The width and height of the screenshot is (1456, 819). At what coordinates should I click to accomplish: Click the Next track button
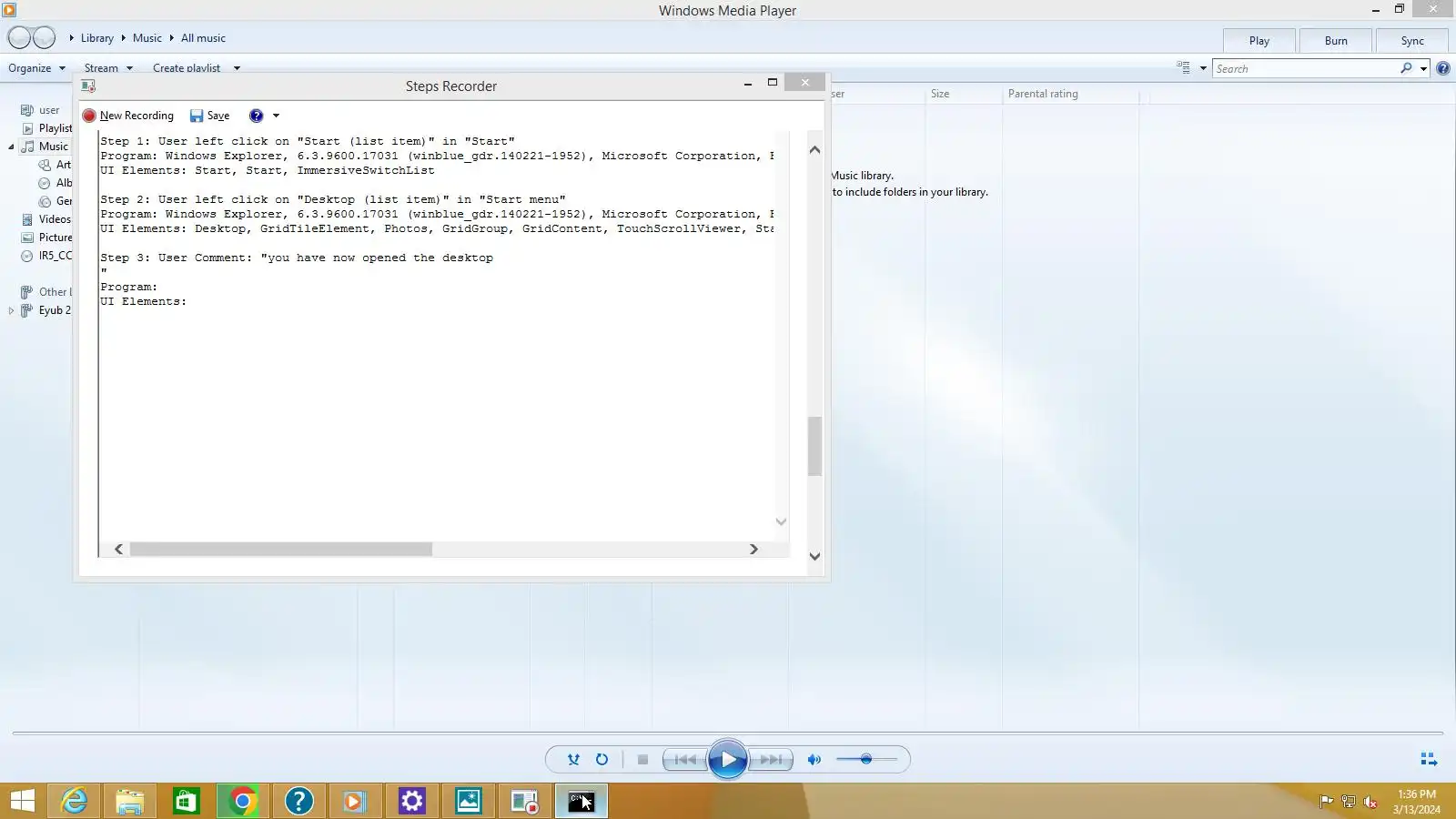coord(771,759)
